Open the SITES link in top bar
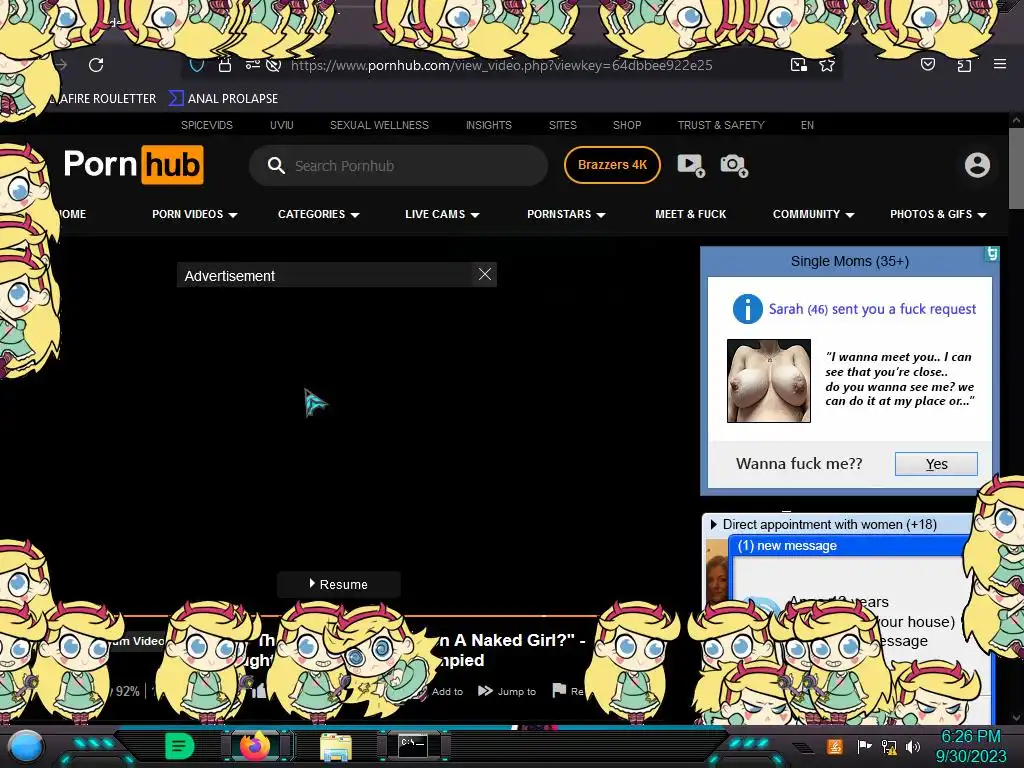Viewport: 1024px width, 768px height. [563, 125]
